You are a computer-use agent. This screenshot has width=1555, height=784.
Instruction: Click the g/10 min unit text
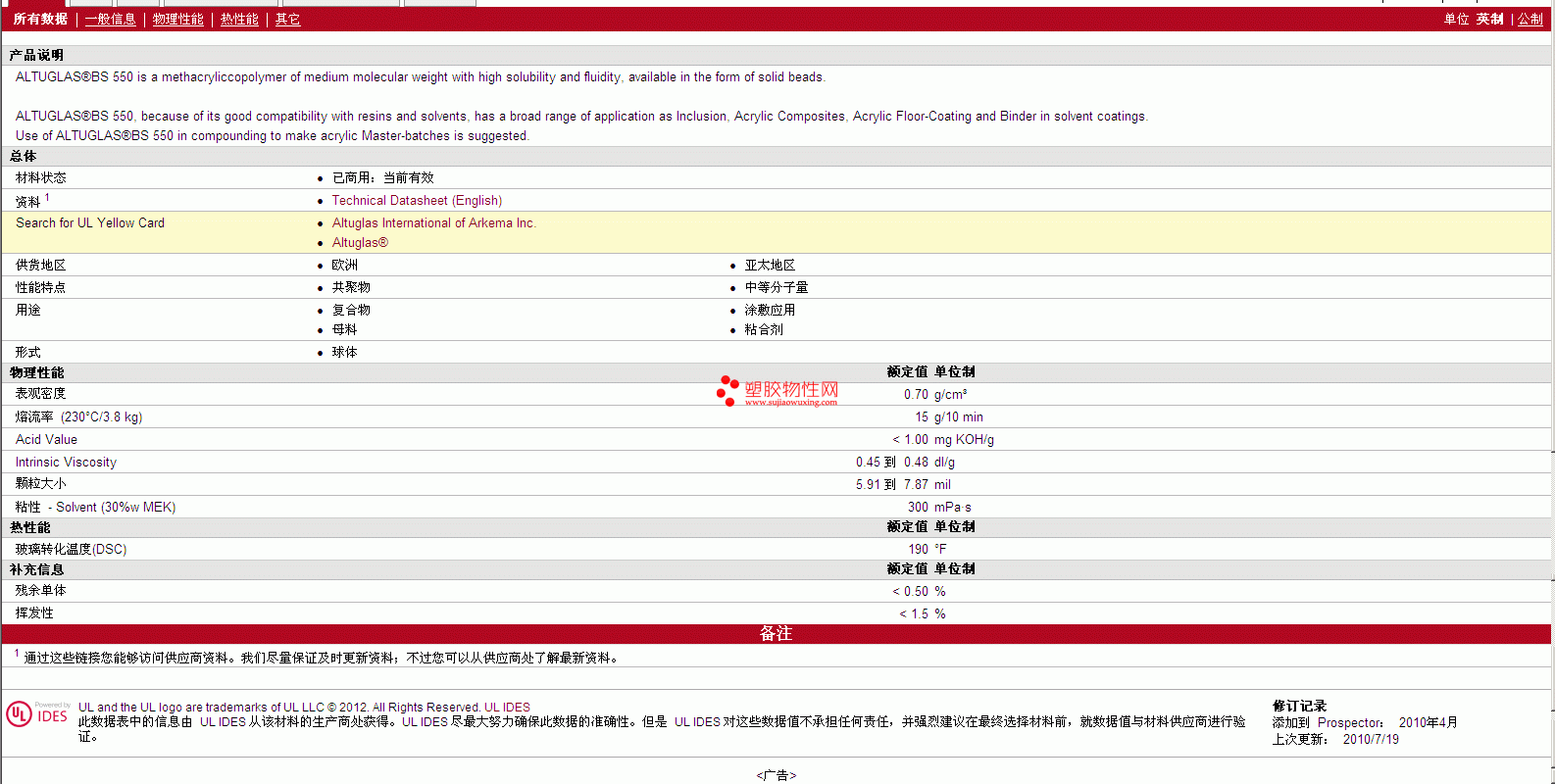[959, 416]
